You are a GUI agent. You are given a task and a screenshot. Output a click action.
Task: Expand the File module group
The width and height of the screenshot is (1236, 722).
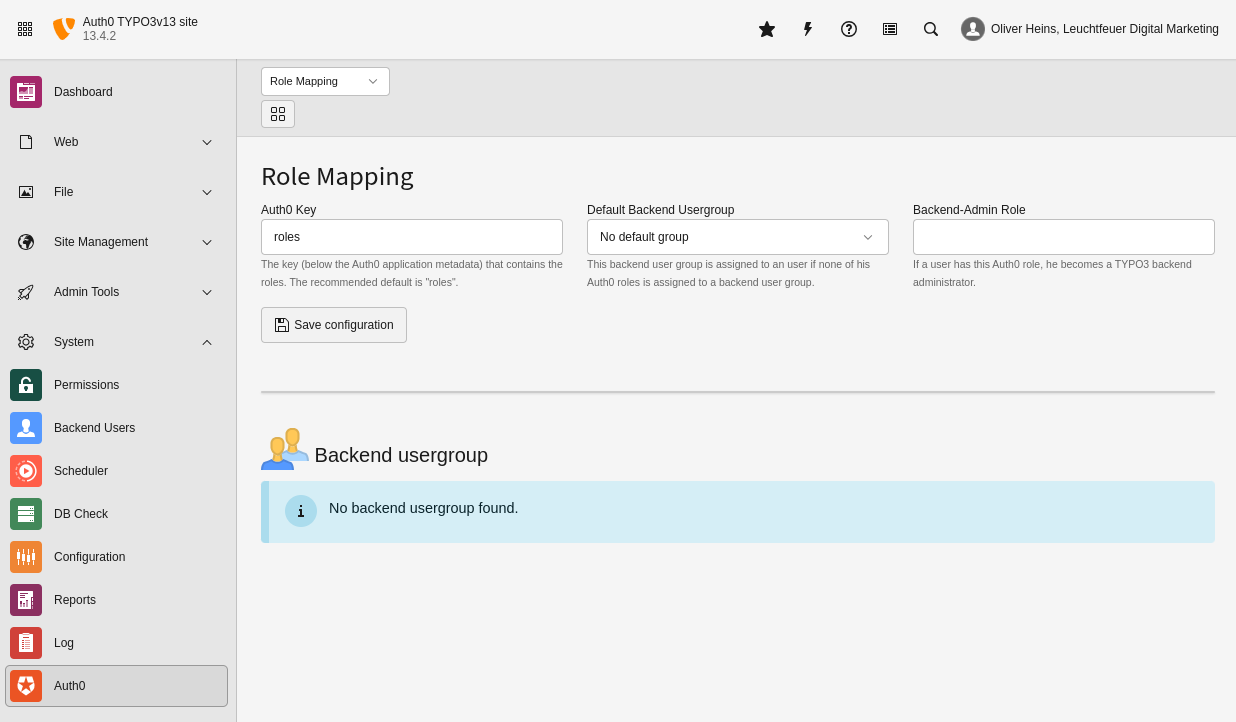point(116,192)
